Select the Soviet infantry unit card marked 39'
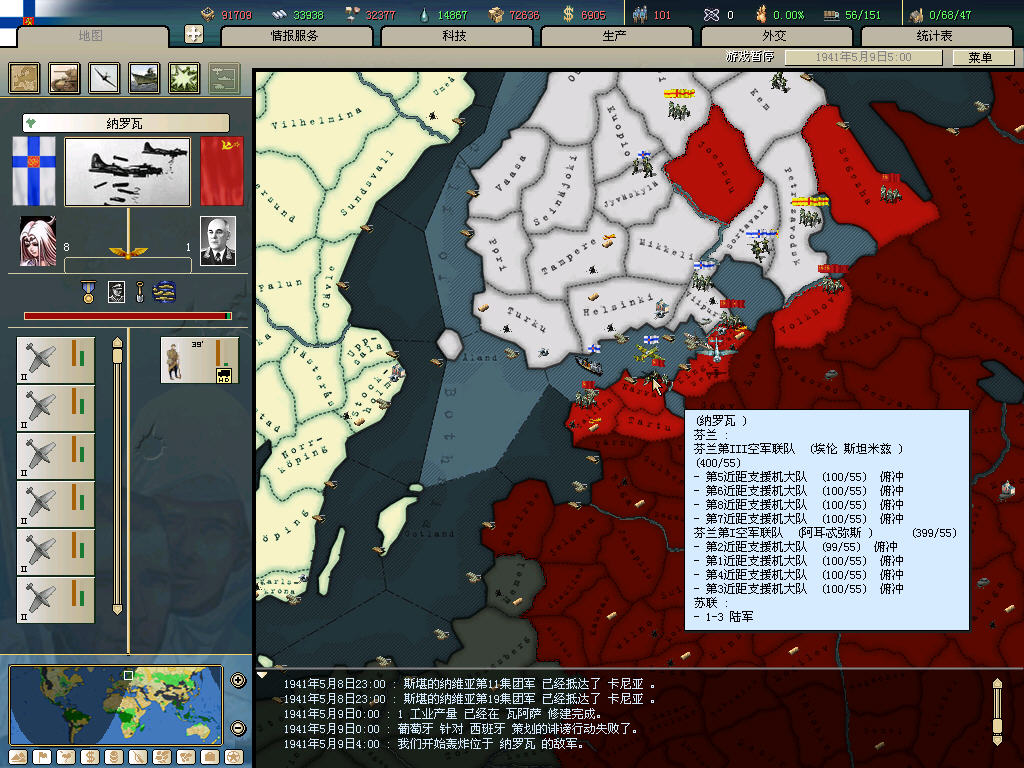1024x768 pixels. click(x=200, y=360)
